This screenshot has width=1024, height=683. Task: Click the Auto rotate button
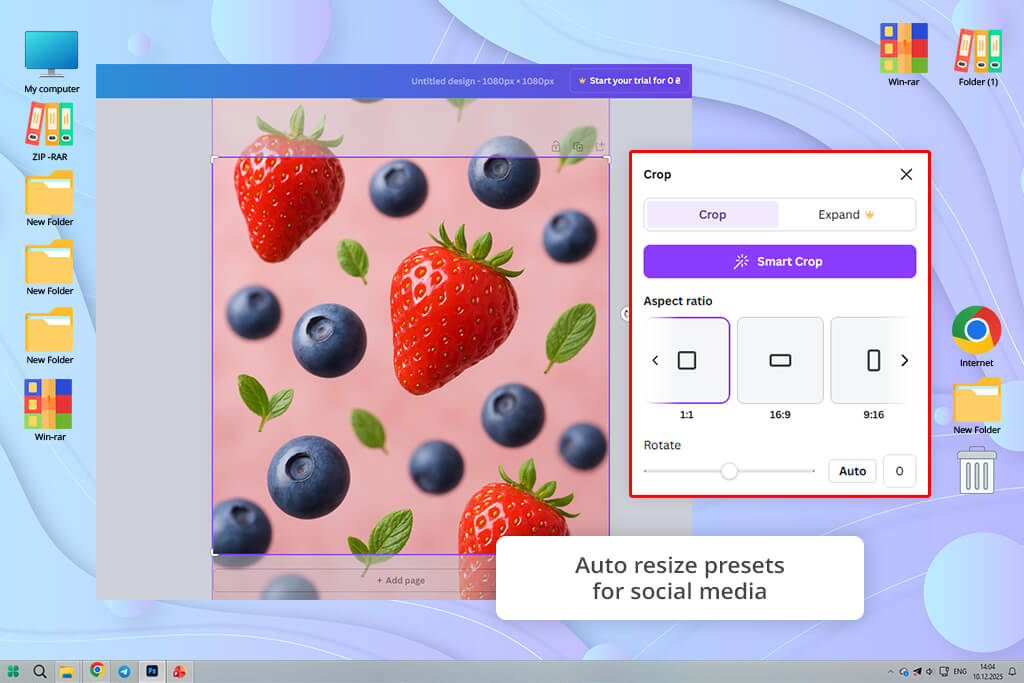(x=852, y=471)
